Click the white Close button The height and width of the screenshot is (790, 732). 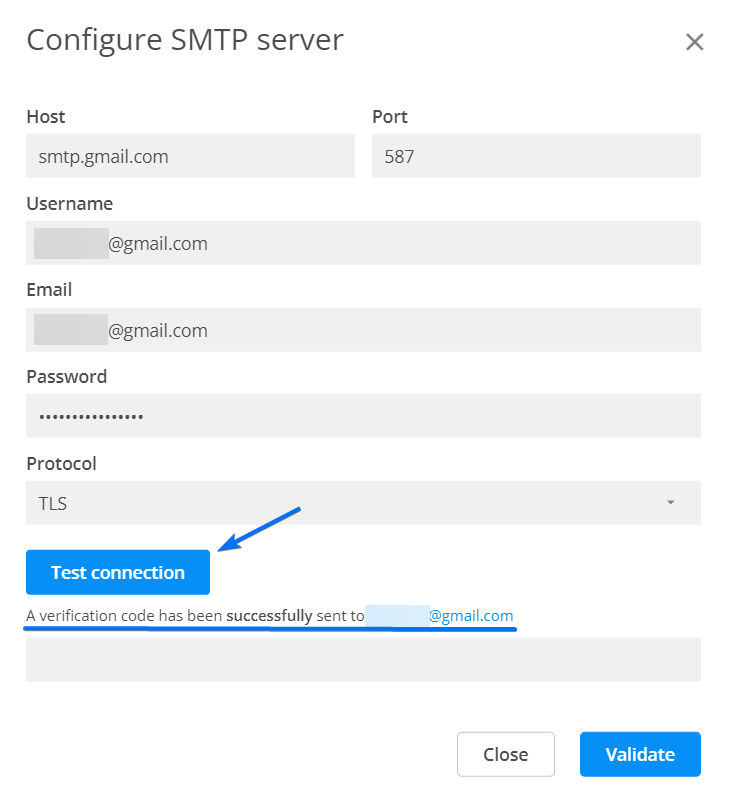(505, 755)
